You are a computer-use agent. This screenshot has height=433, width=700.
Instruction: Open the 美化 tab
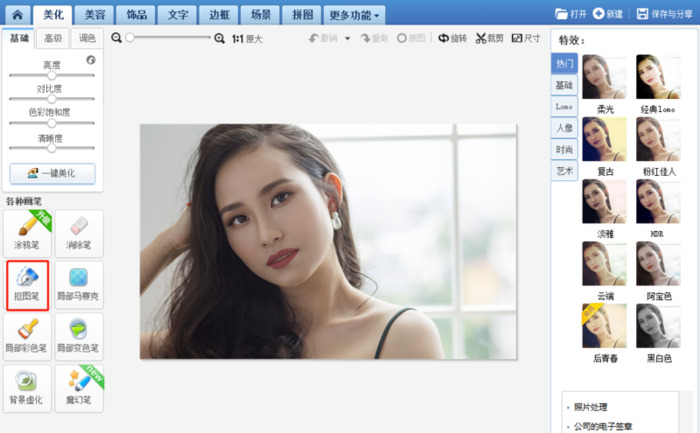(54, 15)
